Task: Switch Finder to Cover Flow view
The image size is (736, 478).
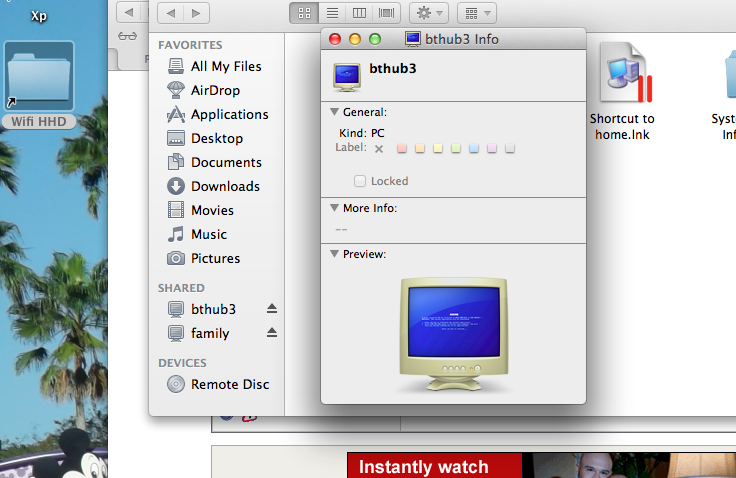Action: pos(386,13)
